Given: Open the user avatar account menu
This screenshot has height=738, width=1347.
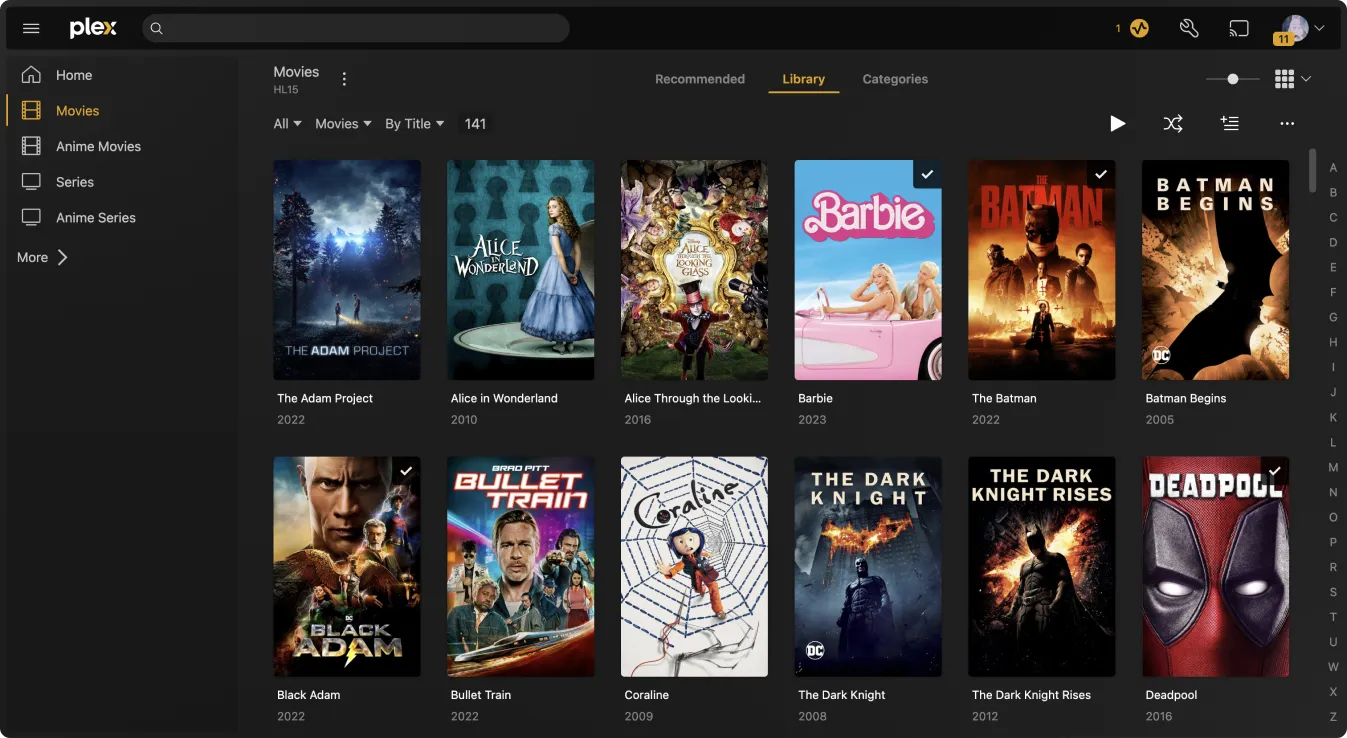Looking at the screenshot, I should tap(1295, 28).
